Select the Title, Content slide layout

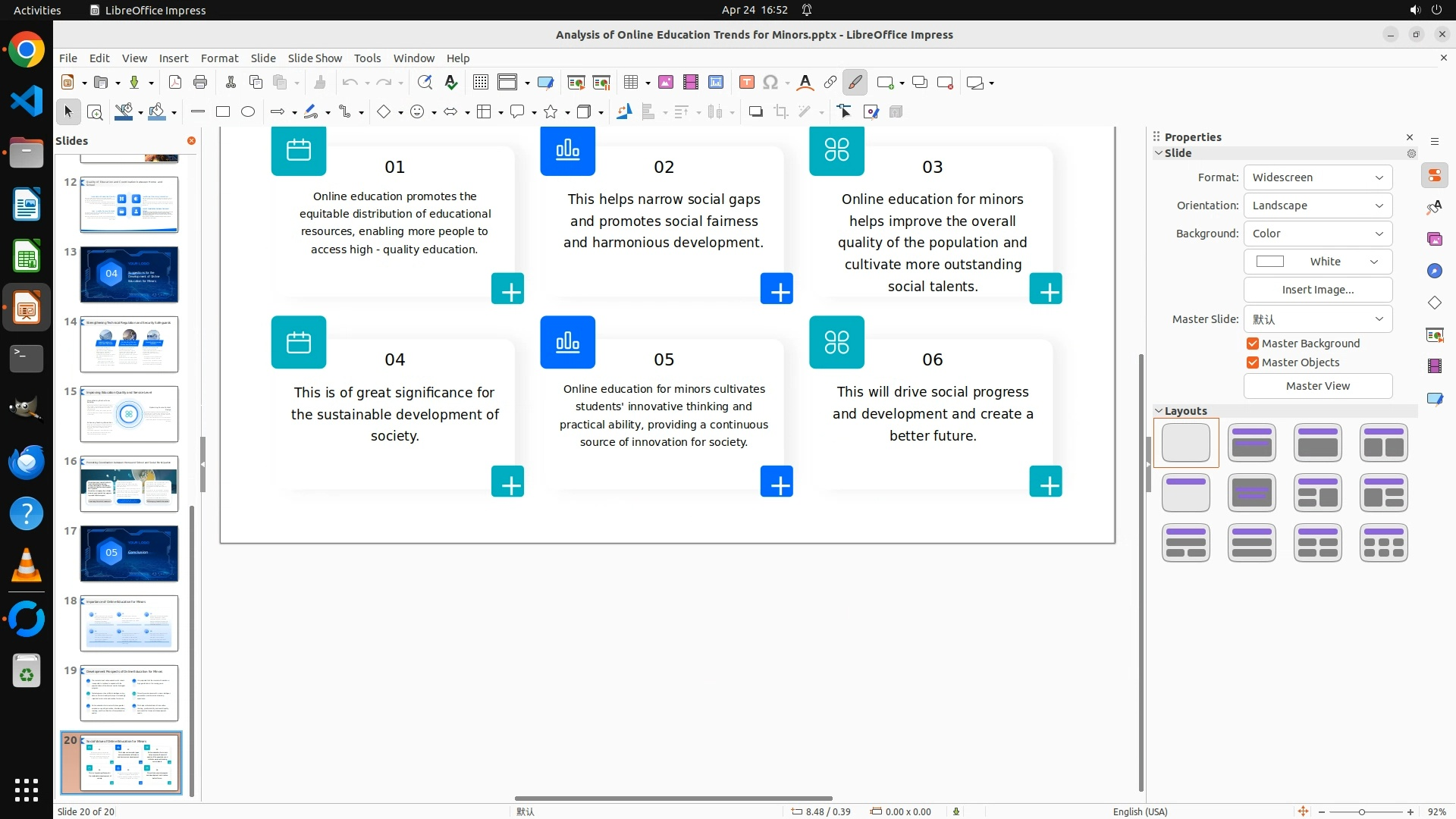coord(1318,443)
